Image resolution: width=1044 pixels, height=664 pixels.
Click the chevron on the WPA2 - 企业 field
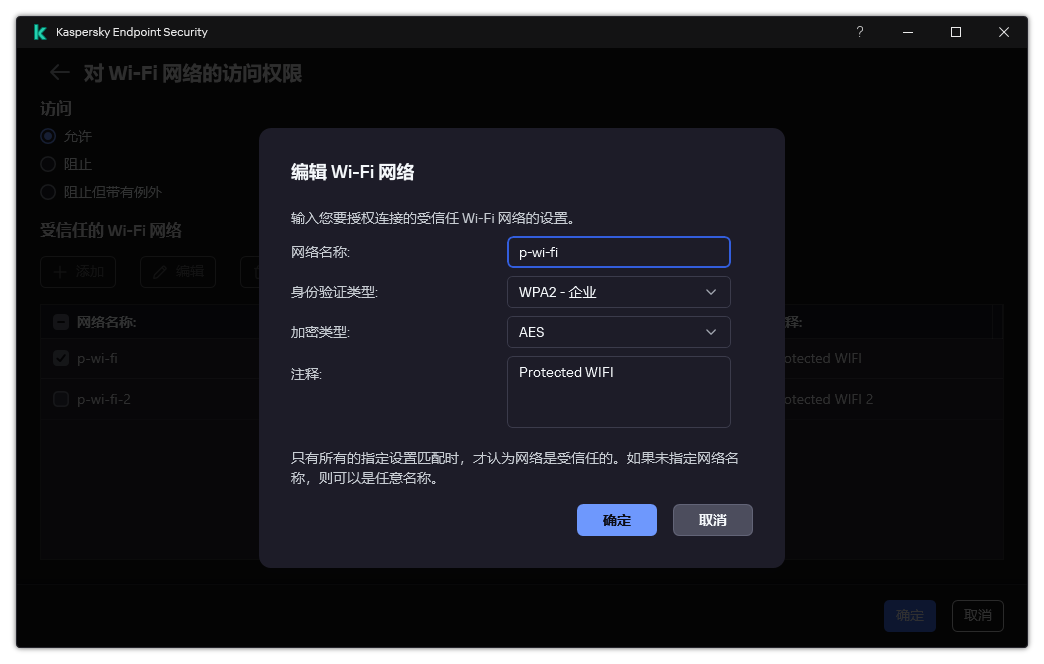pyautogui.click(x=710, y=292)
